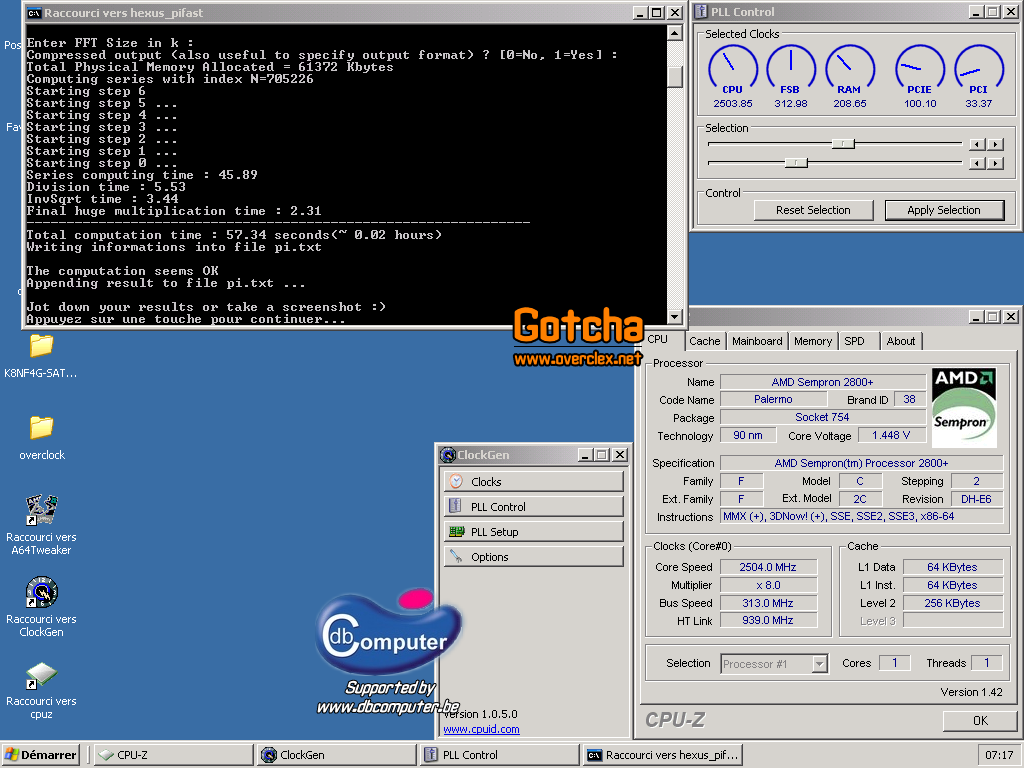This screenshot has height=768, width=1024.
Task: Click the Package value Socket 754
Action: 823,417
